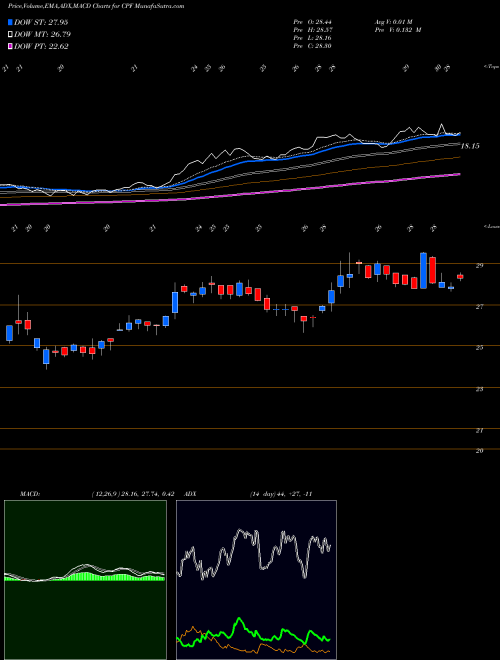
Task: Click the 'DOW PT: 22.62' legend text
Action: click(x=41, y=46)
